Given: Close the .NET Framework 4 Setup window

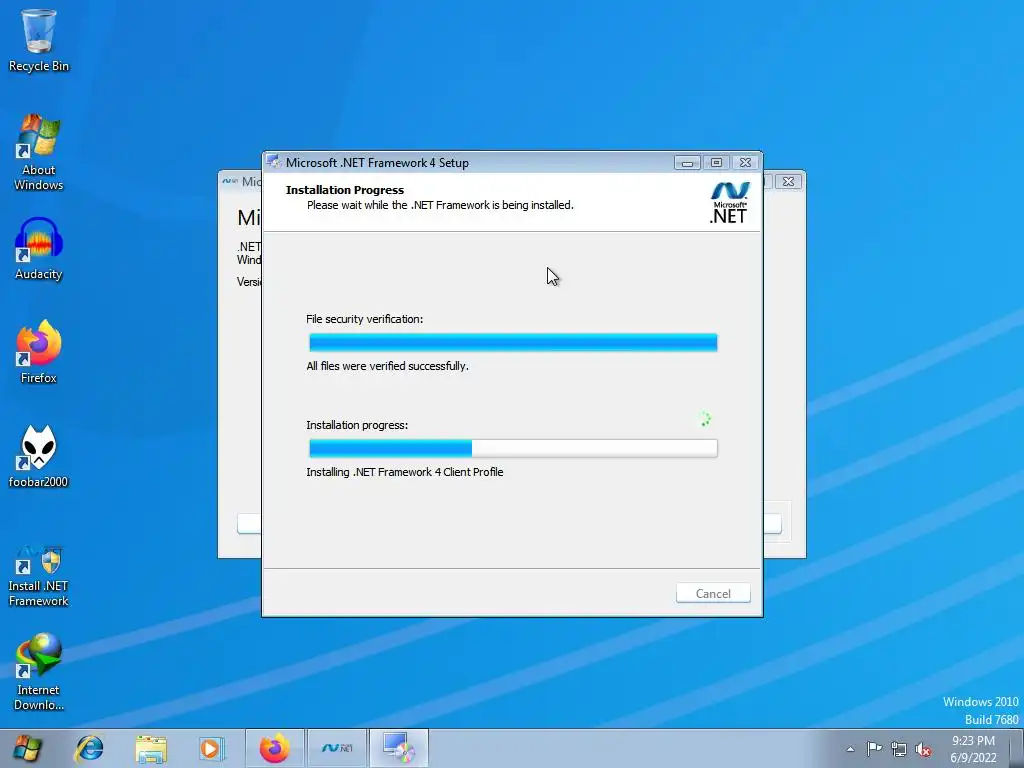Looking at the screenshot, I should click(745, 163).
